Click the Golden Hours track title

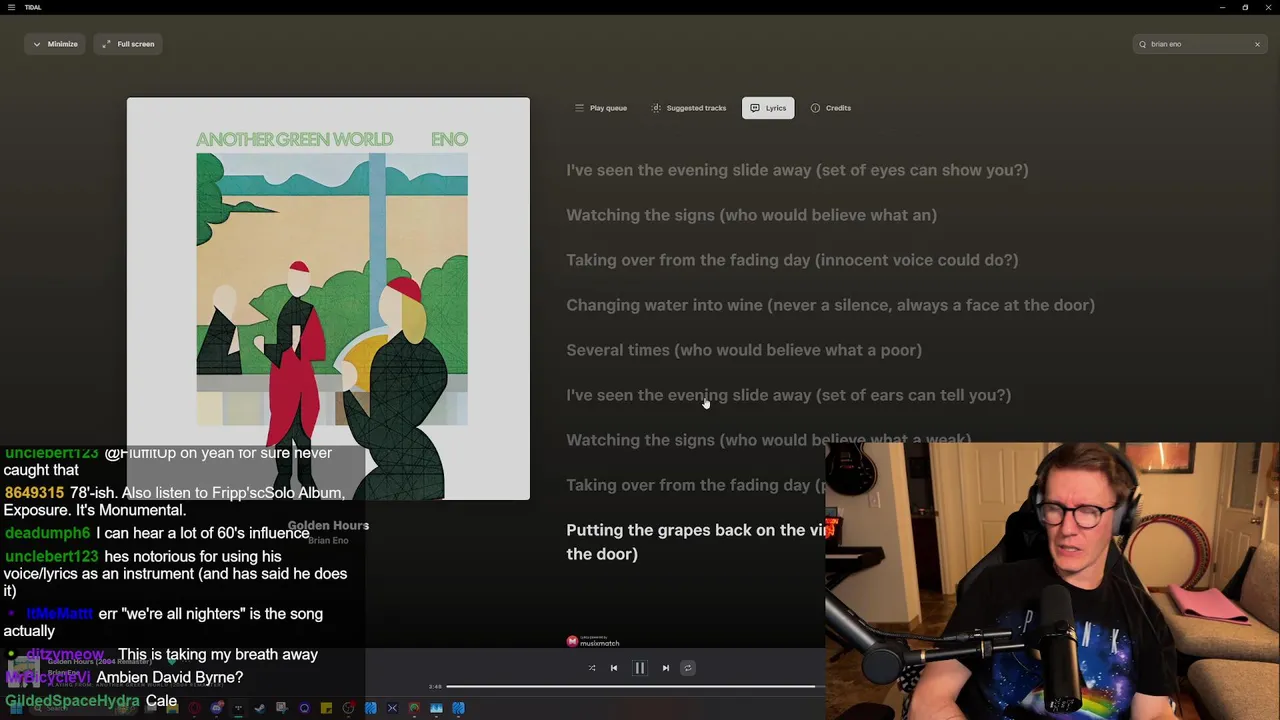328,525
